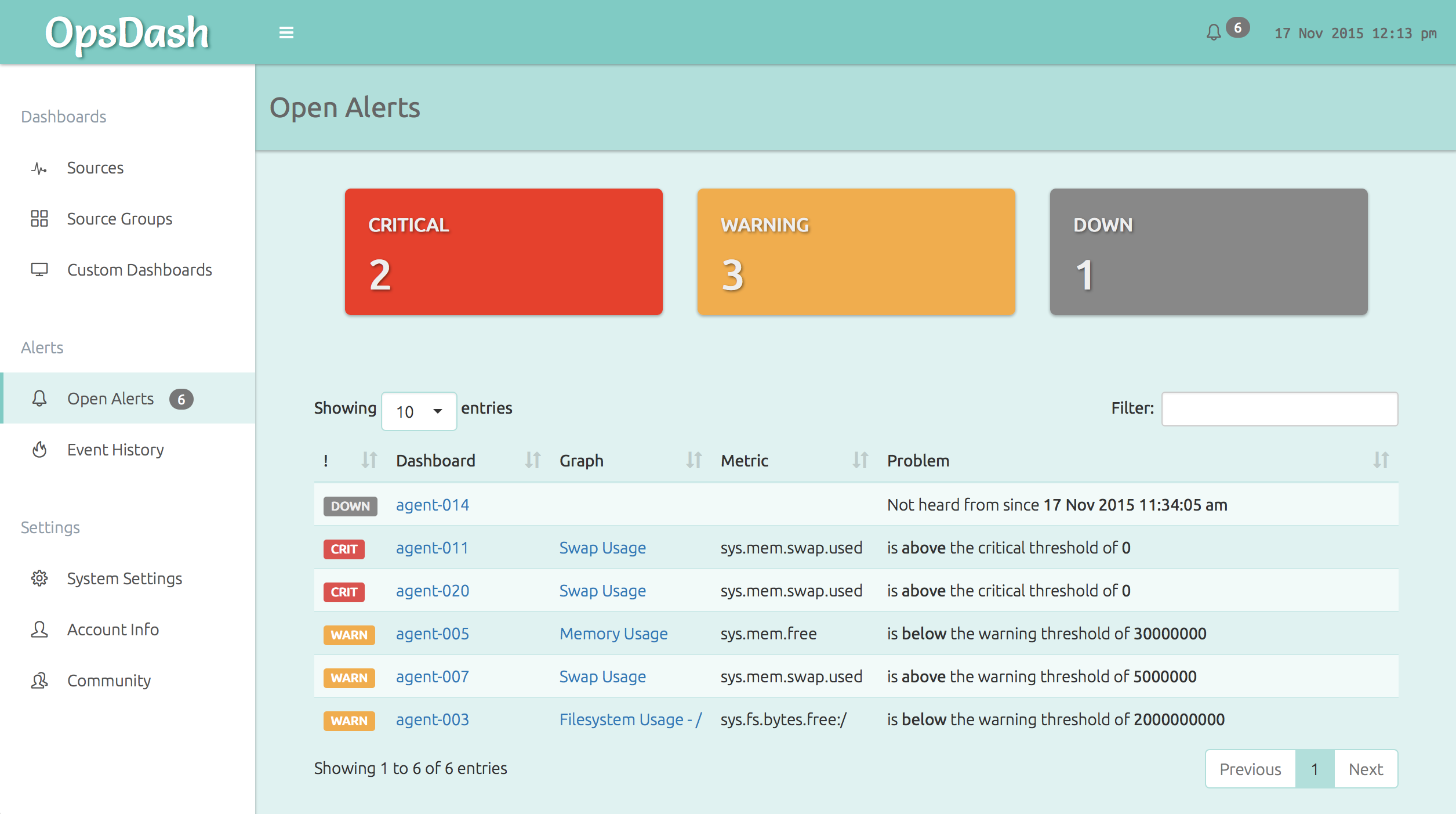Click the Source Groups grid icon
This screenshot has width=1456, height=814.
[39, 219]
